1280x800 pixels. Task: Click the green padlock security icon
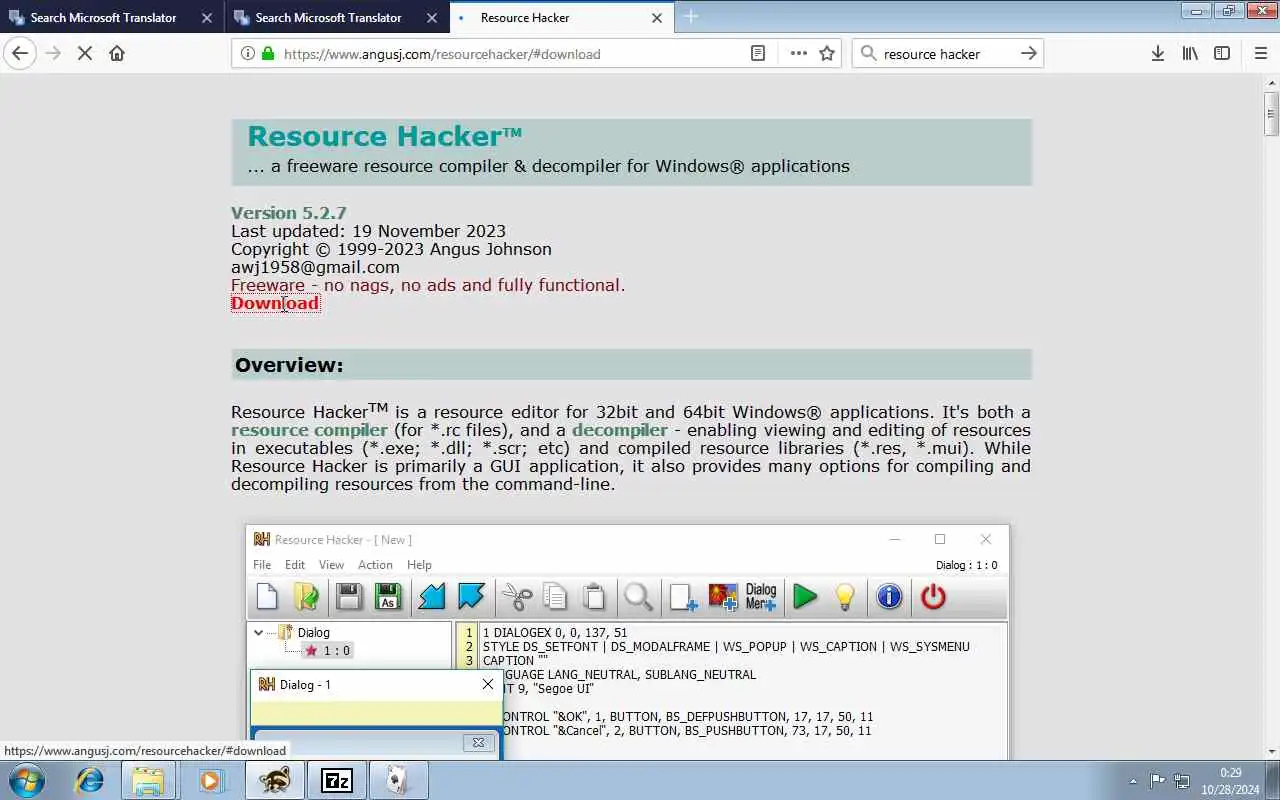click(267, 54)
